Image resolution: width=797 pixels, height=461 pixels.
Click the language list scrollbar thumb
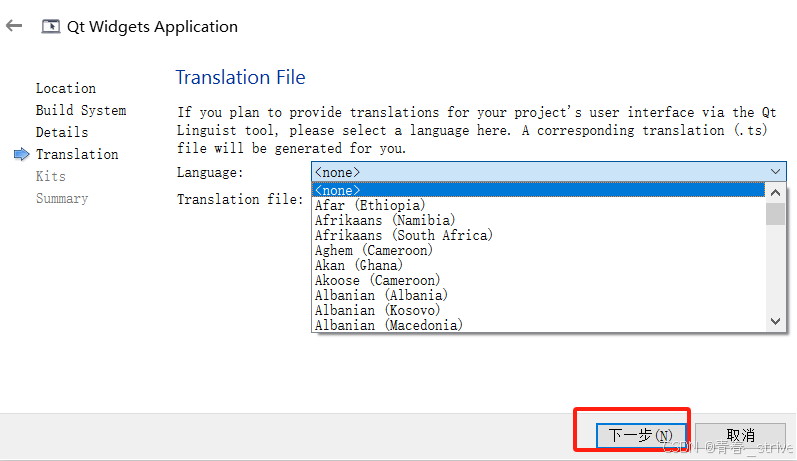(x=775, y=214)
